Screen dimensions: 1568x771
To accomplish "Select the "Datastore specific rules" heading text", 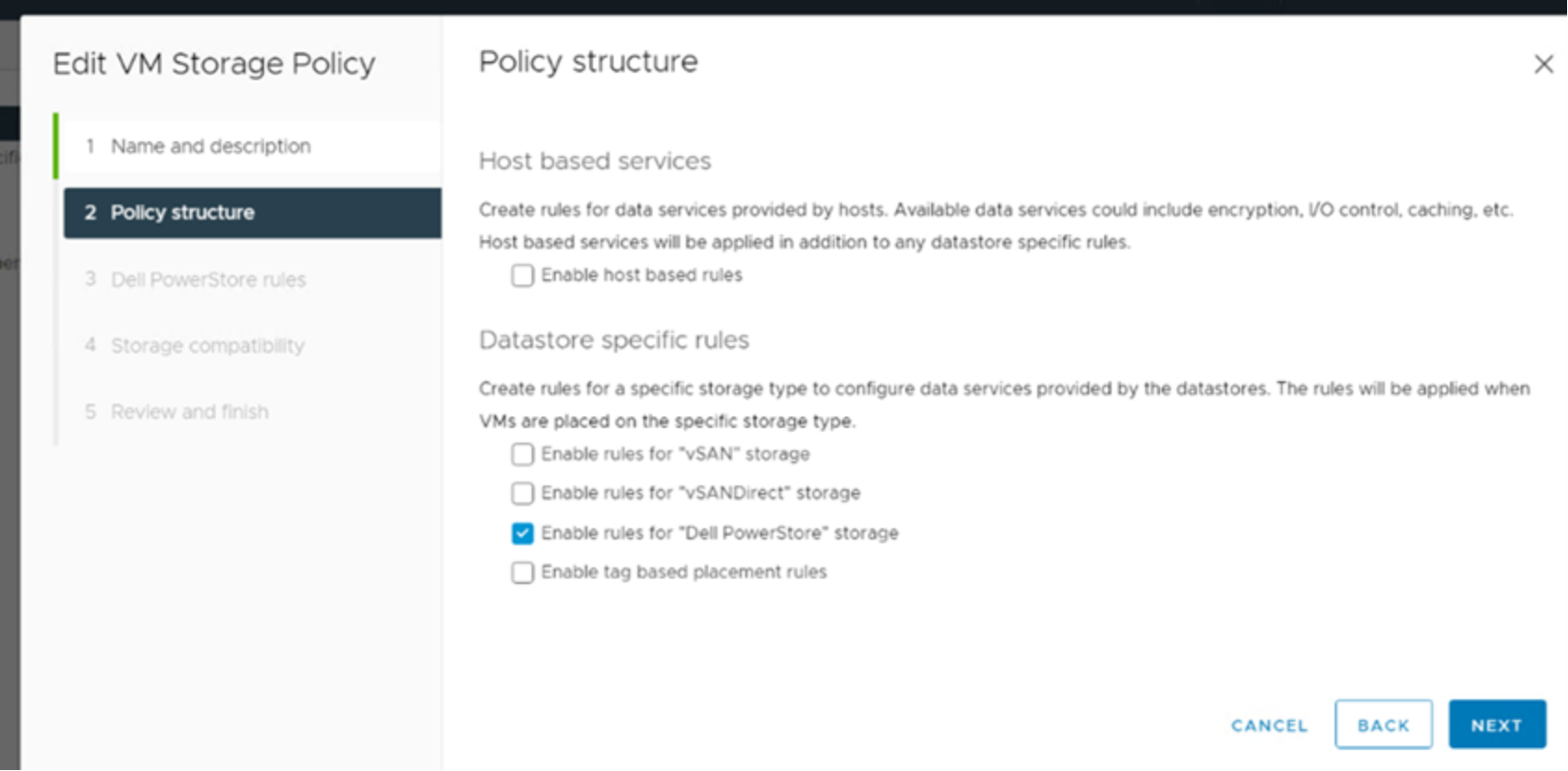I will tap(613, 340).
